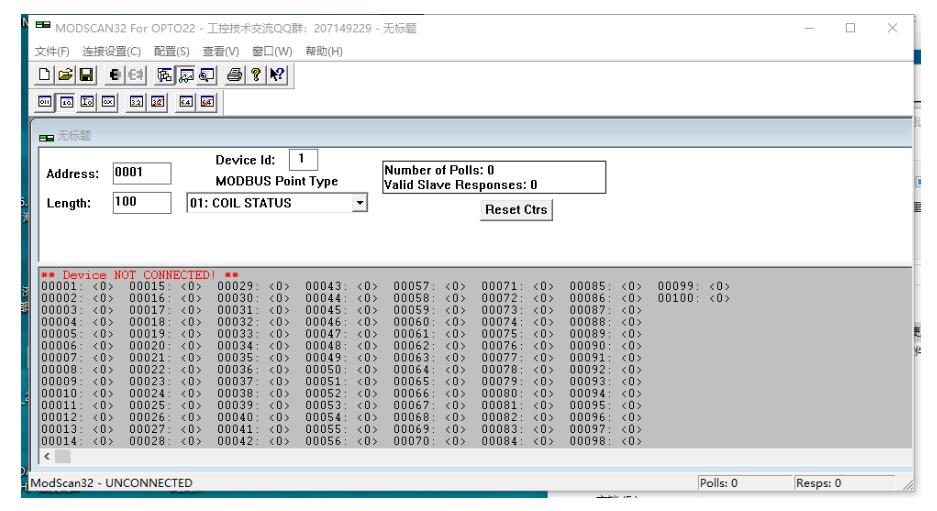
Task: Activate the context help pointer icon
Action: [x=277, y=75]
